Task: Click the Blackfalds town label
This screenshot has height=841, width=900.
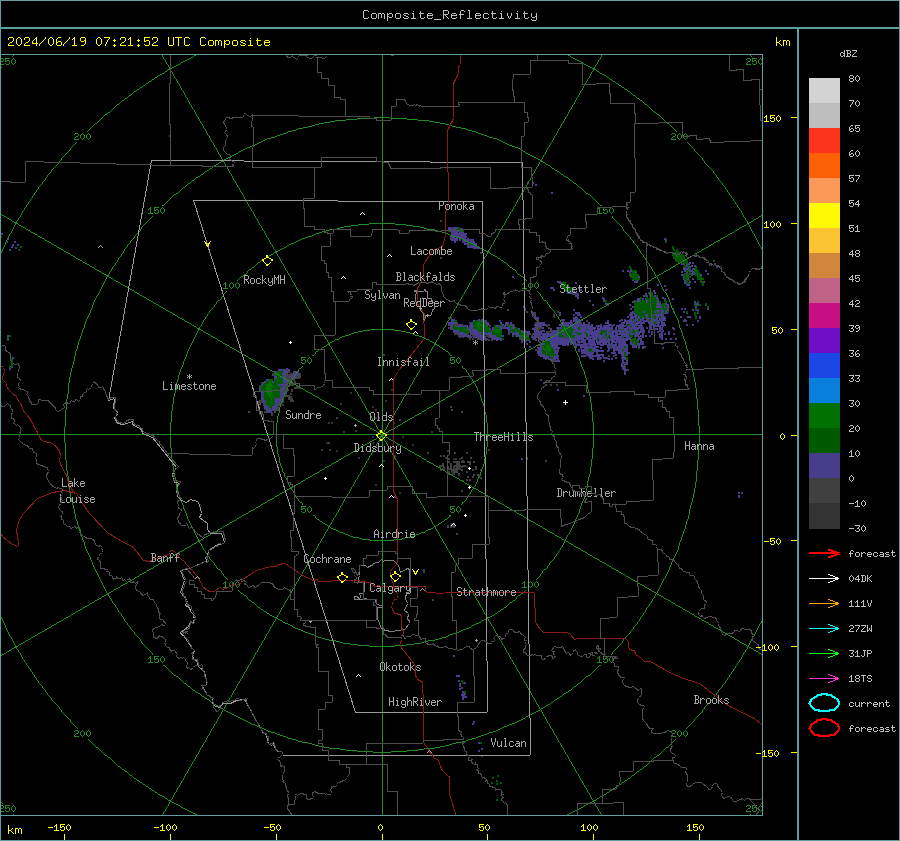Action: pyautogui.click(x=425, y=277)
